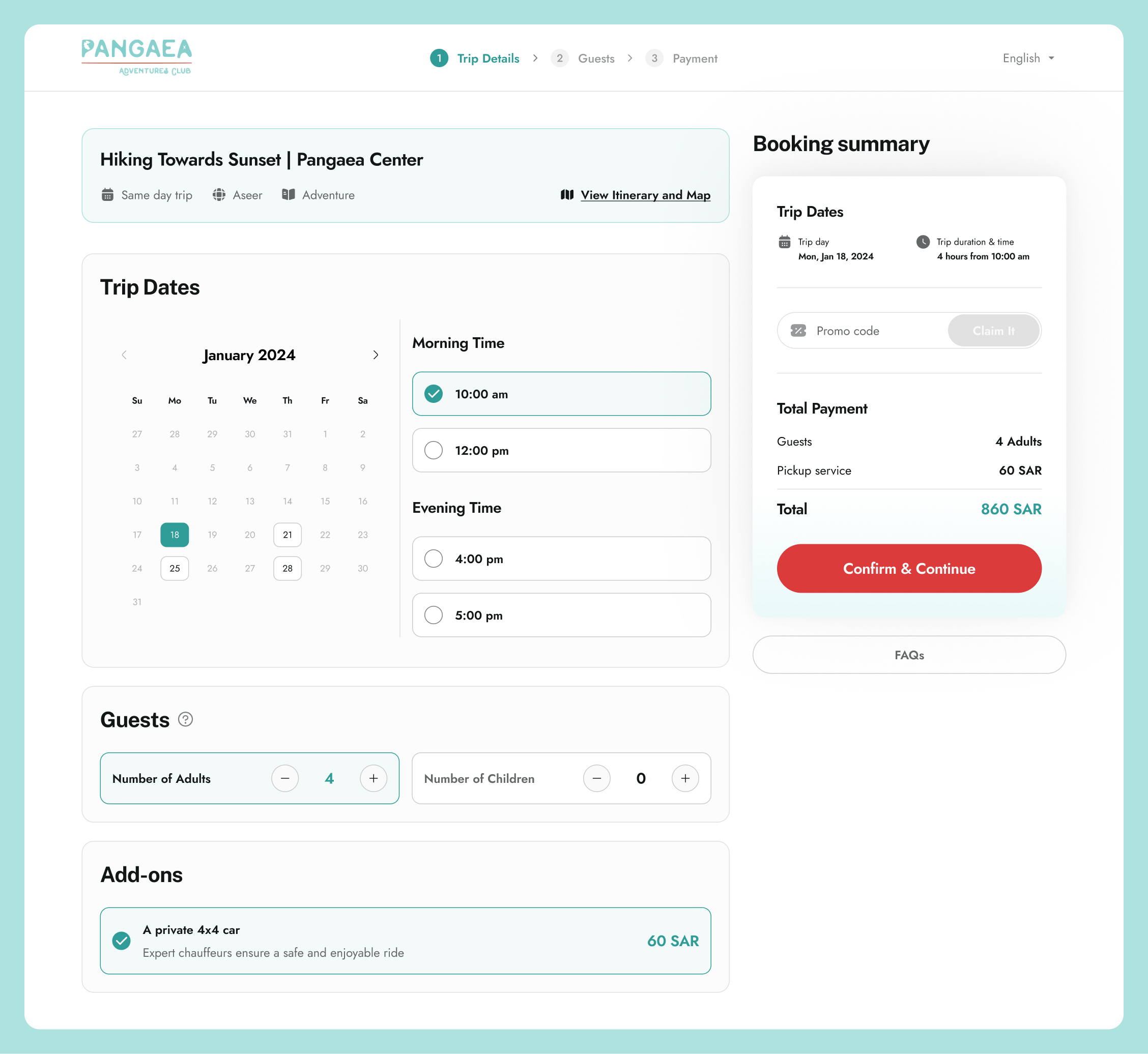Click the globe icon next to Aseer label
The image size is (1148, 1054).
click(218, 195)
